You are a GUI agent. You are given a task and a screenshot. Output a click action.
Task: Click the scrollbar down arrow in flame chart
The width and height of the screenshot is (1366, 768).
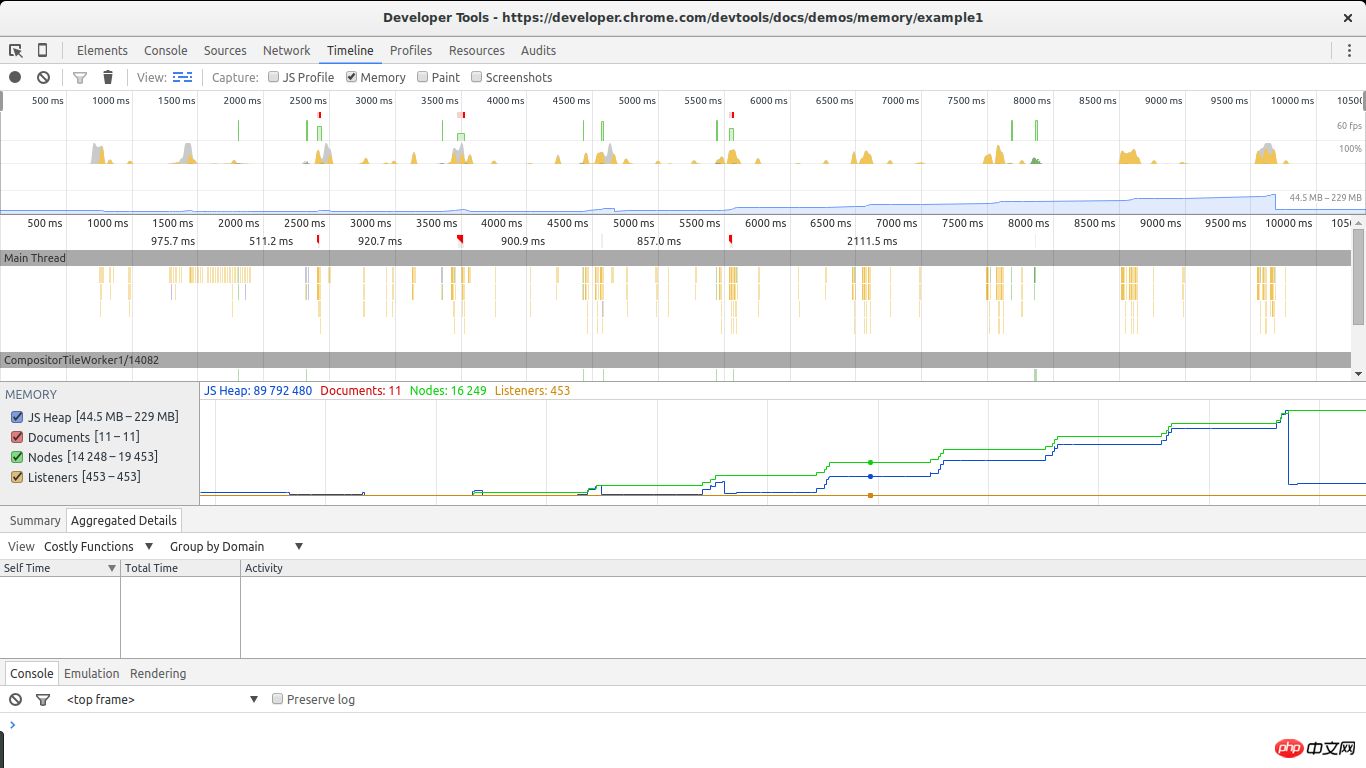[x=1358, y=374]
